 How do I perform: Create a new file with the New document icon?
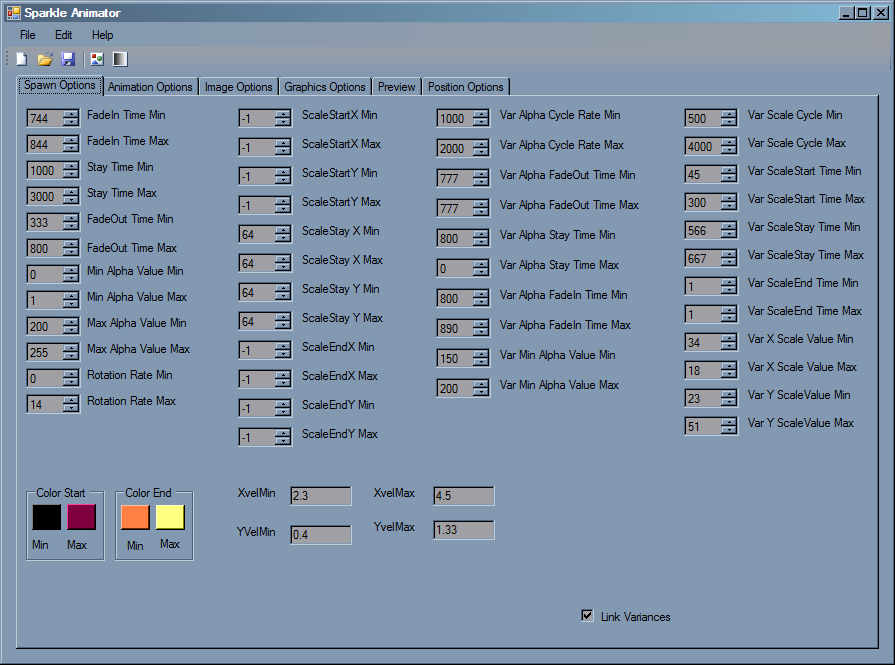tap(21, 58)
